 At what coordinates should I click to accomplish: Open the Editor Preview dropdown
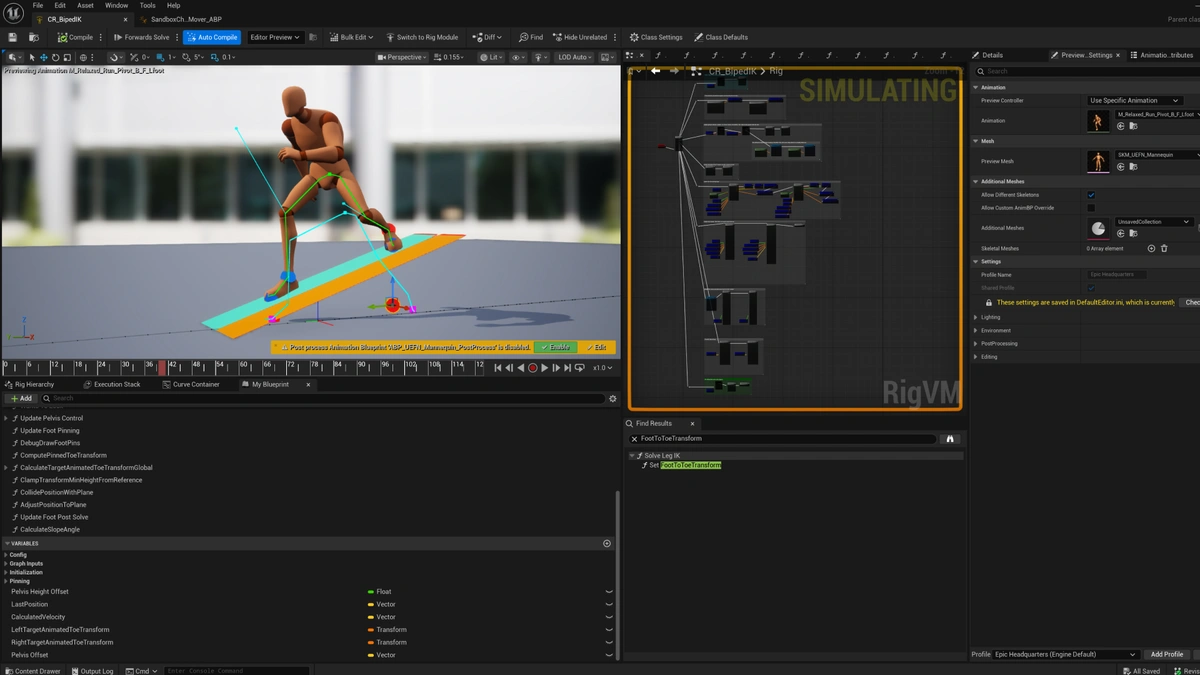pos(275,37)
